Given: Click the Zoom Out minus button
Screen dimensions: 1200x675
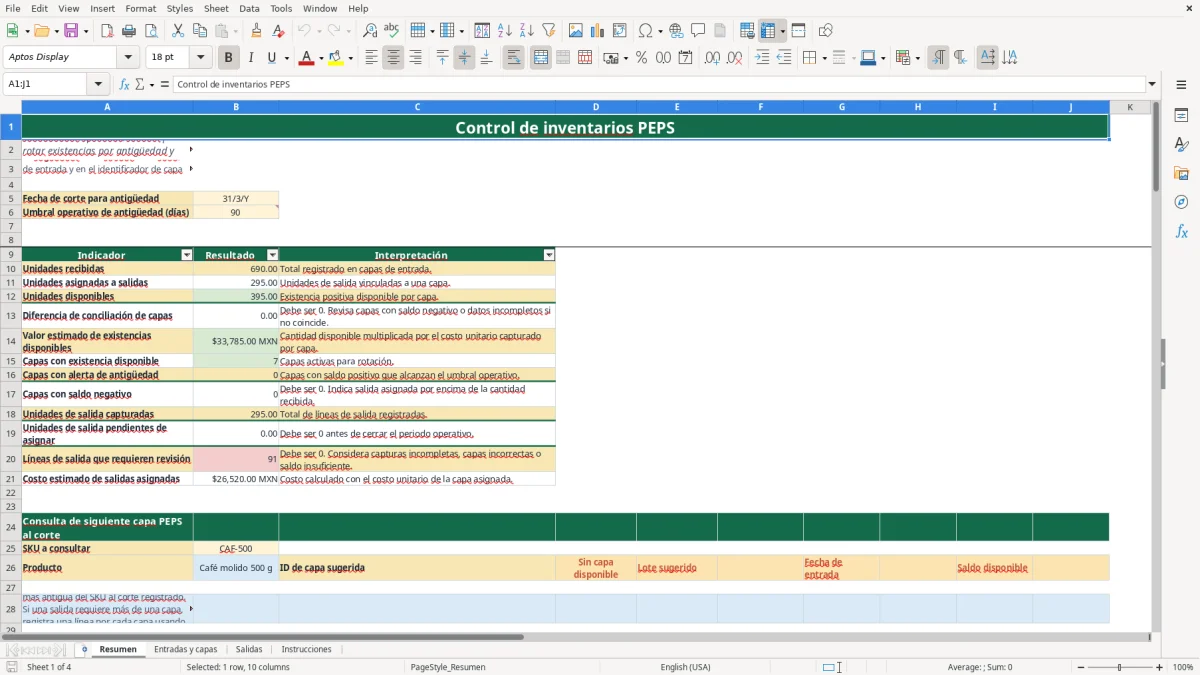Looking at the screenshot, I should [1079, 667].
